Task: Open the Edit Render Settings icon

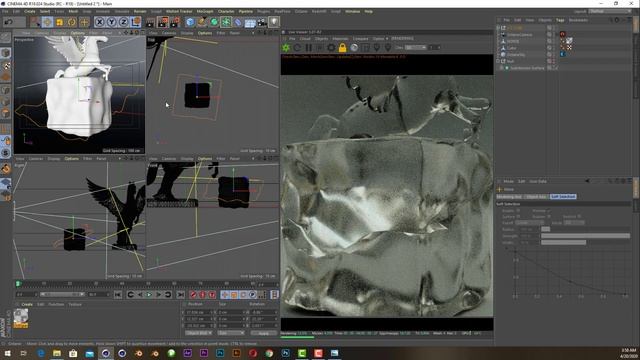Action: [175, 22]
